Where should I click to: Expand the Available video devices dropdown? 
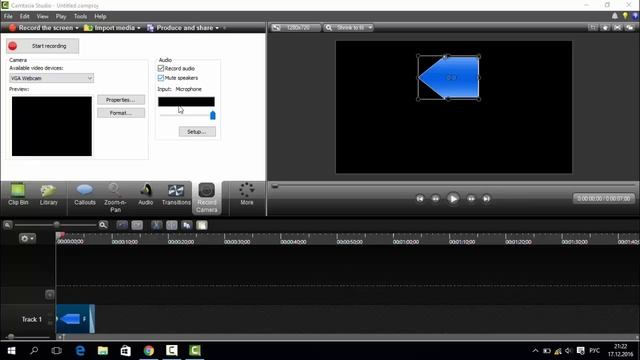coord(51,78)
